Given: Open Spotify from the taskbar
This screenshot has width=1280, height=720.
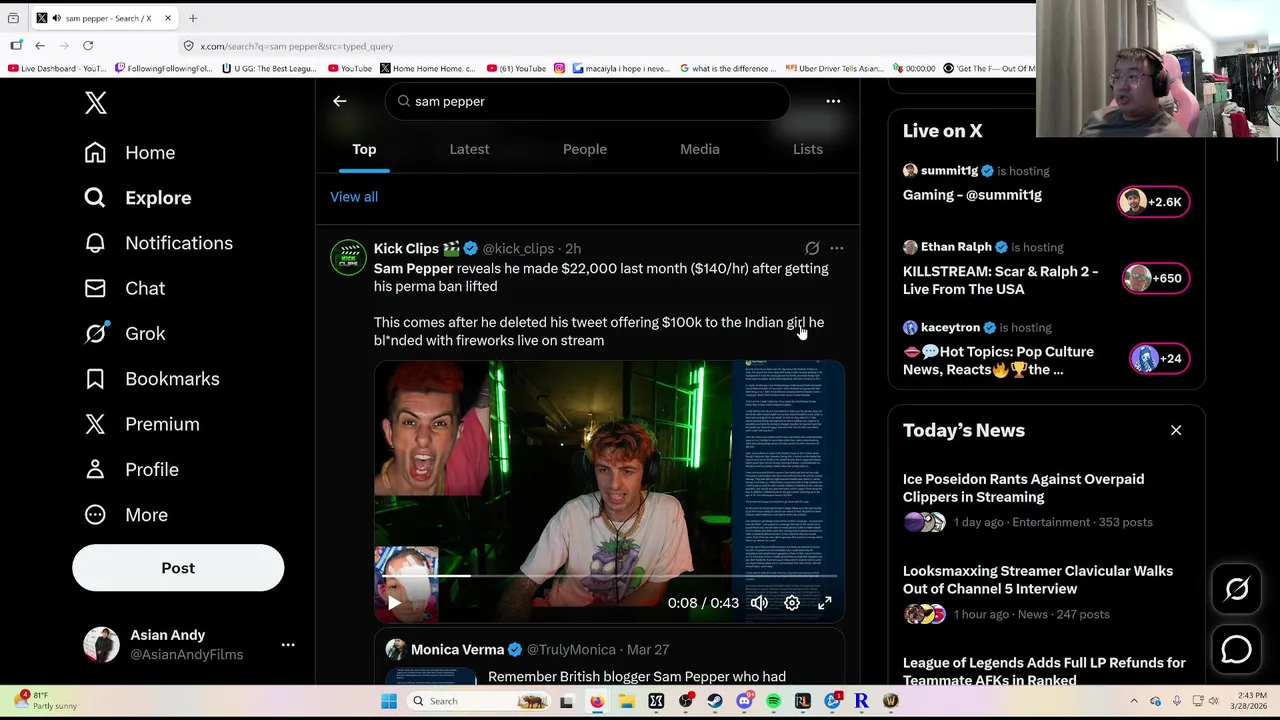Looking at the screenshot, I should [774, 701].
